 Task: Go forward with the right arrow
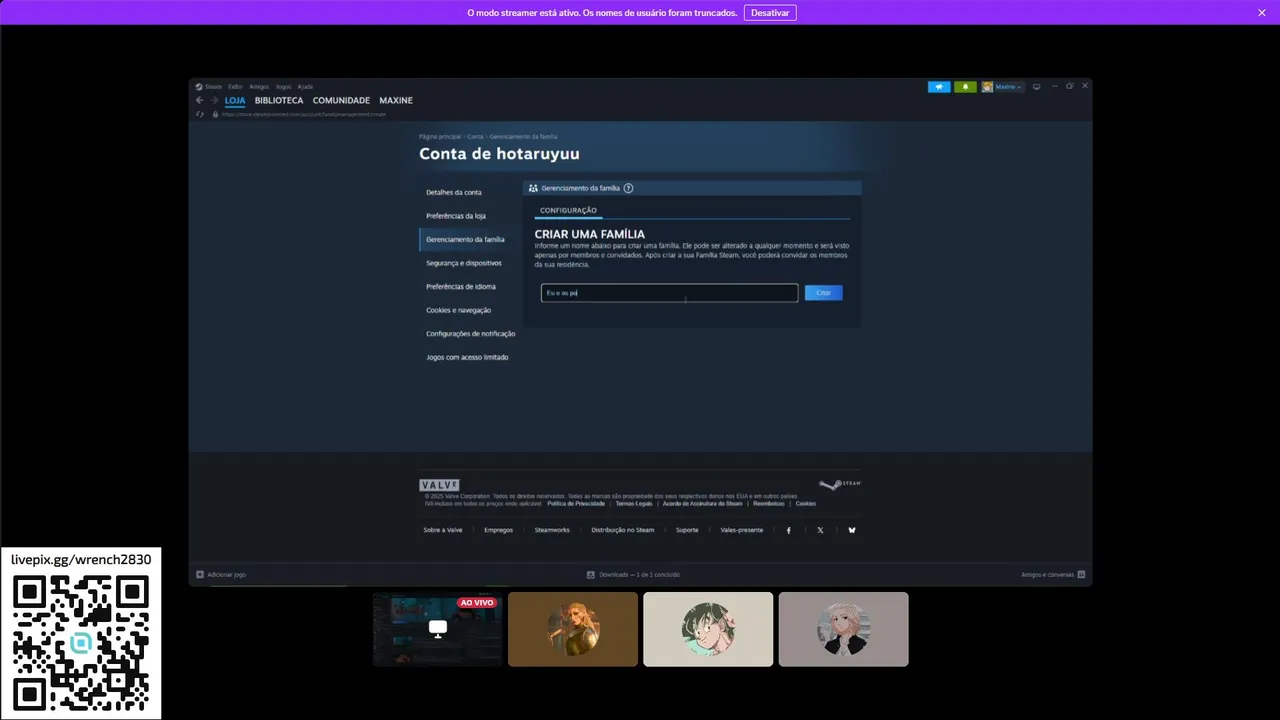[x=214, y=101]
